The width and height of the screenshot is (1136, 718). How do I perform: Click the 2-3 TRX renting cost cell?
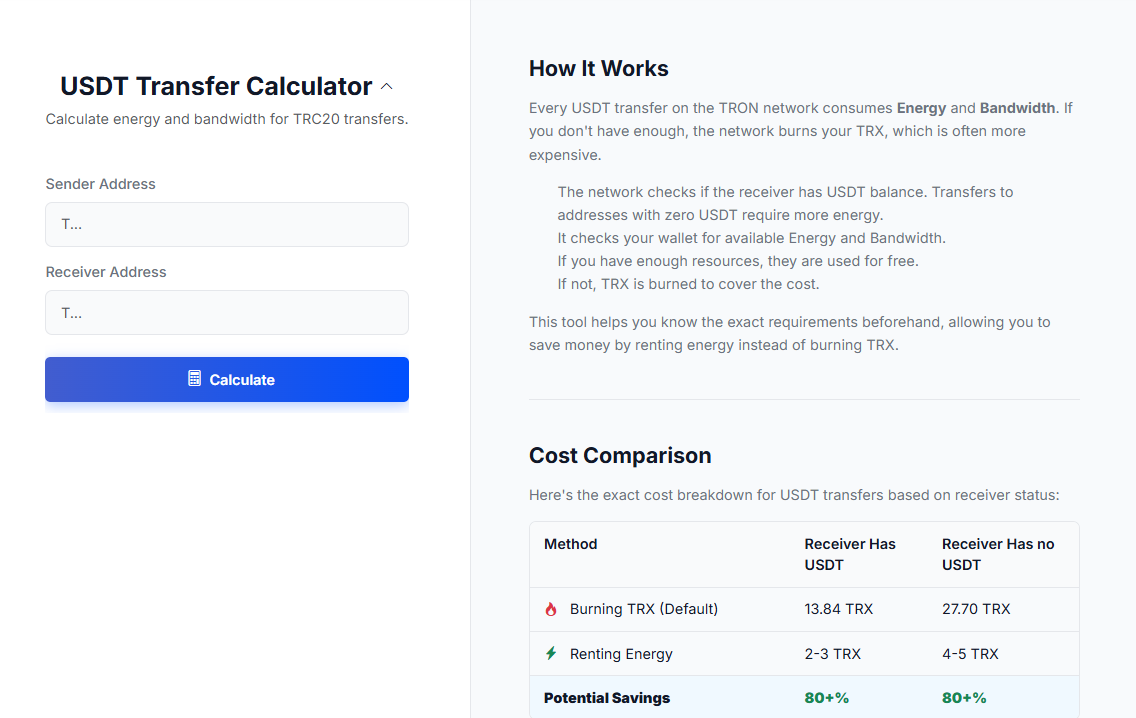pyautogui.click(x=833, y=654)
